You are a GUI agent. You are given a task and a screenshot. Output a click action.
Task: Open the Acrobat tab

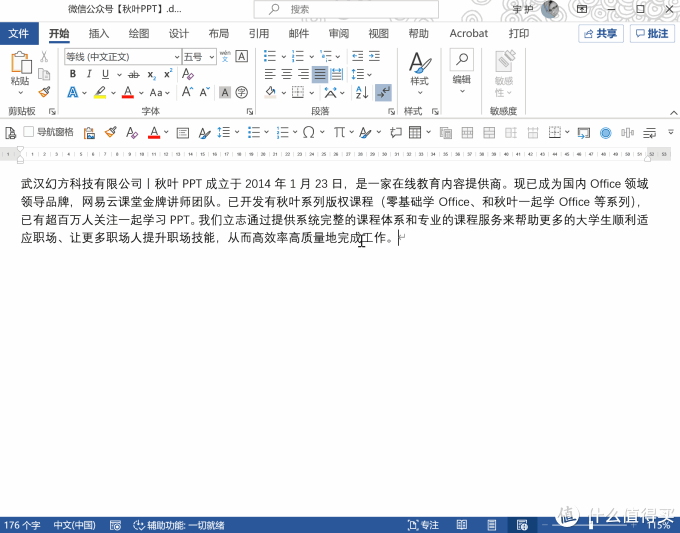469,33
